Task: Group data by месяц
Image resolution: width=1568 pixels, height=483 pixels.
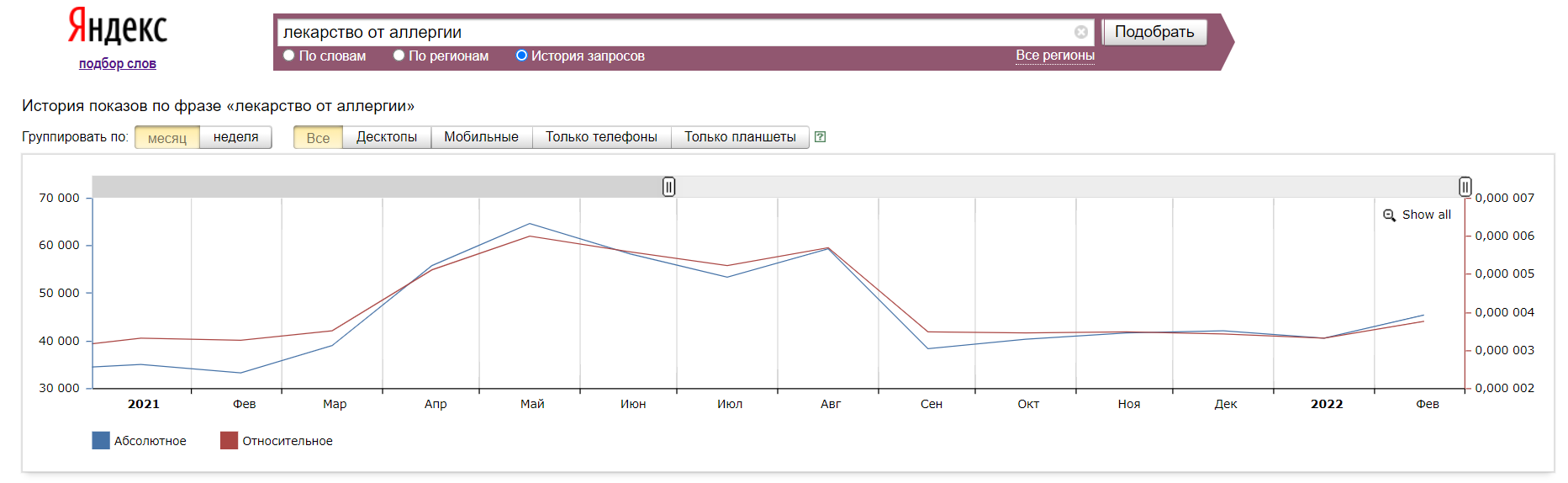Action: (x=167, y=137)
